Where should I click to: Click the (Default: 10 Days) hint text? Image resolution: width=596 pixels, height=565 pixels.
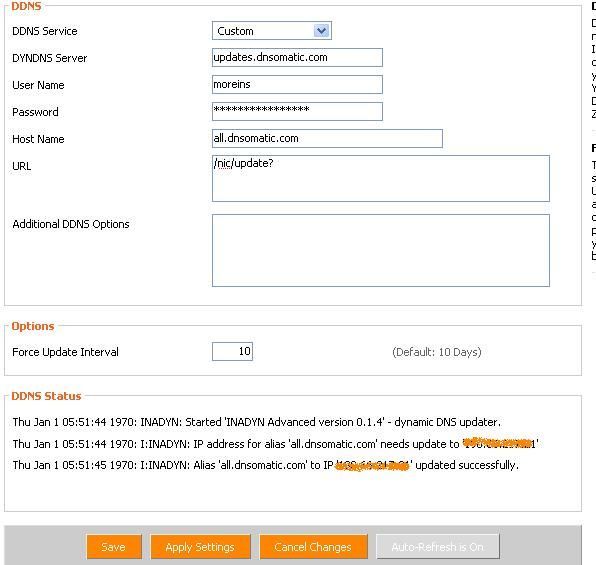437,352
